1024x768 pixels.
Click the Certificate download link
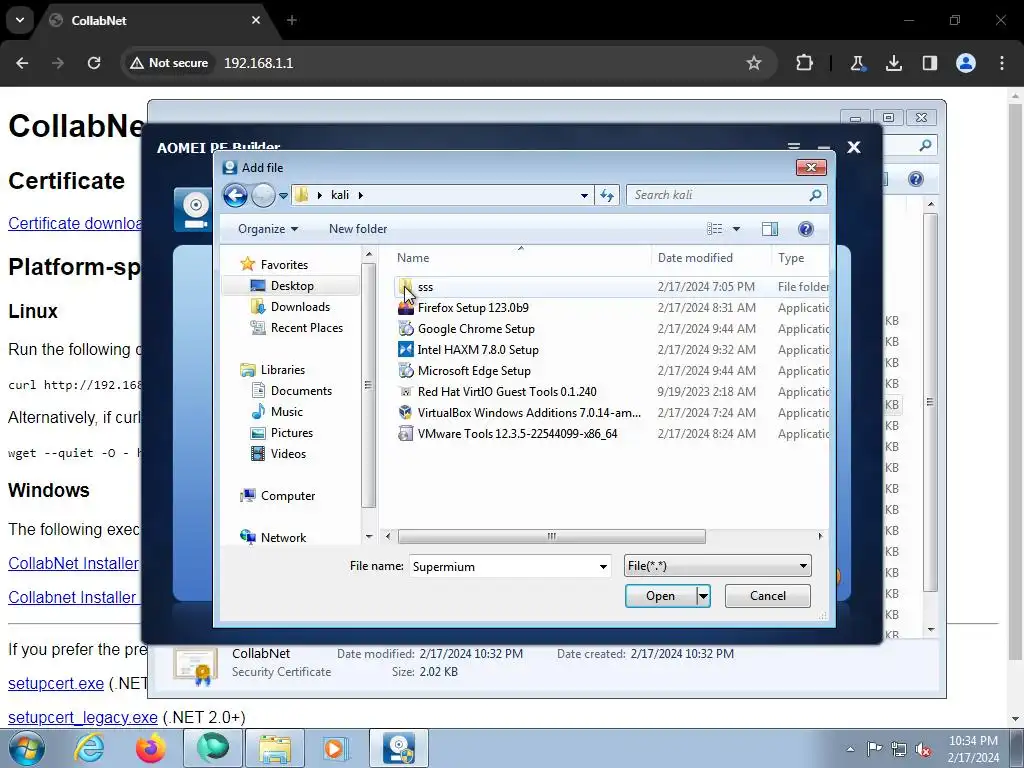[x=75, y=223]
